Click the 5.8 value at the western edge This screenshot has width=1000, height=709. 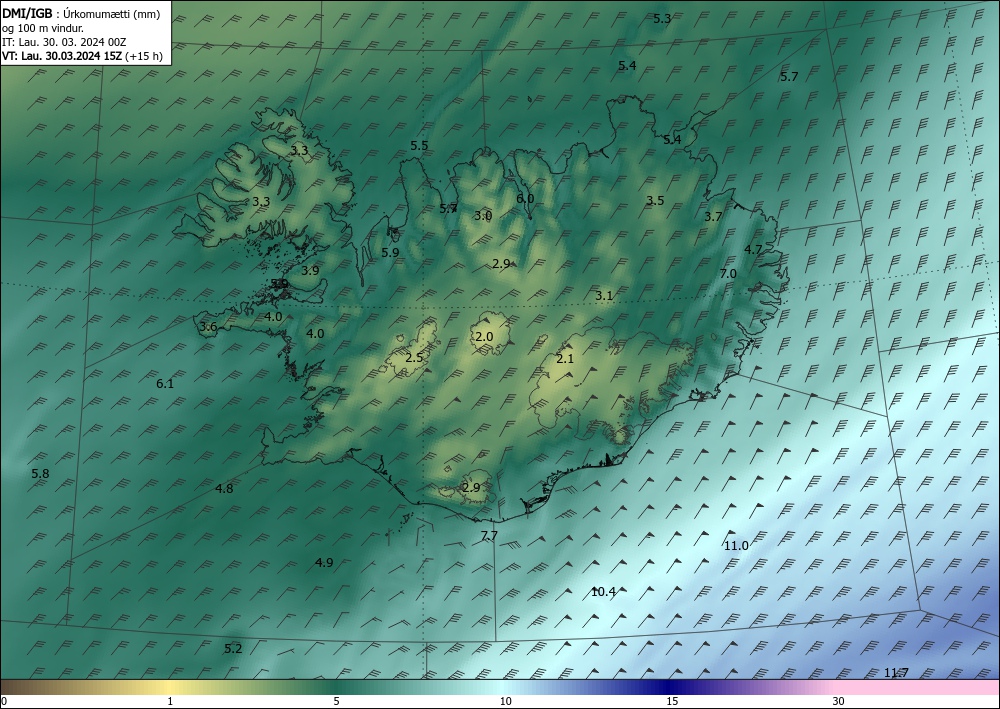(40, 474)
